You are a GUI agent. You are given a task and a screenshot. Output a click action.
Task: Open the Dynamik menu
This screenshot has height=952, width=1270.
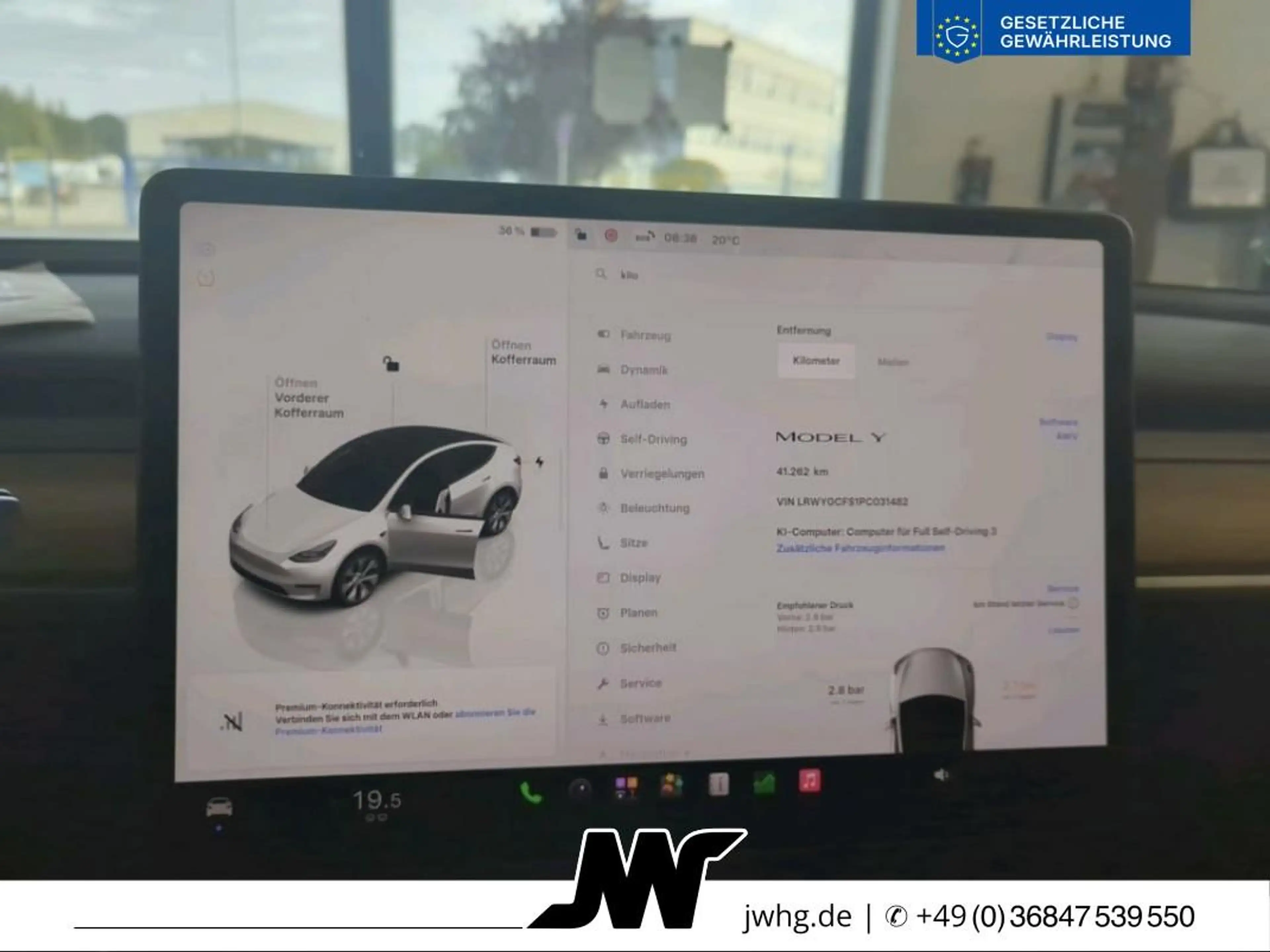pyautogui.click(x=633, y=370)
